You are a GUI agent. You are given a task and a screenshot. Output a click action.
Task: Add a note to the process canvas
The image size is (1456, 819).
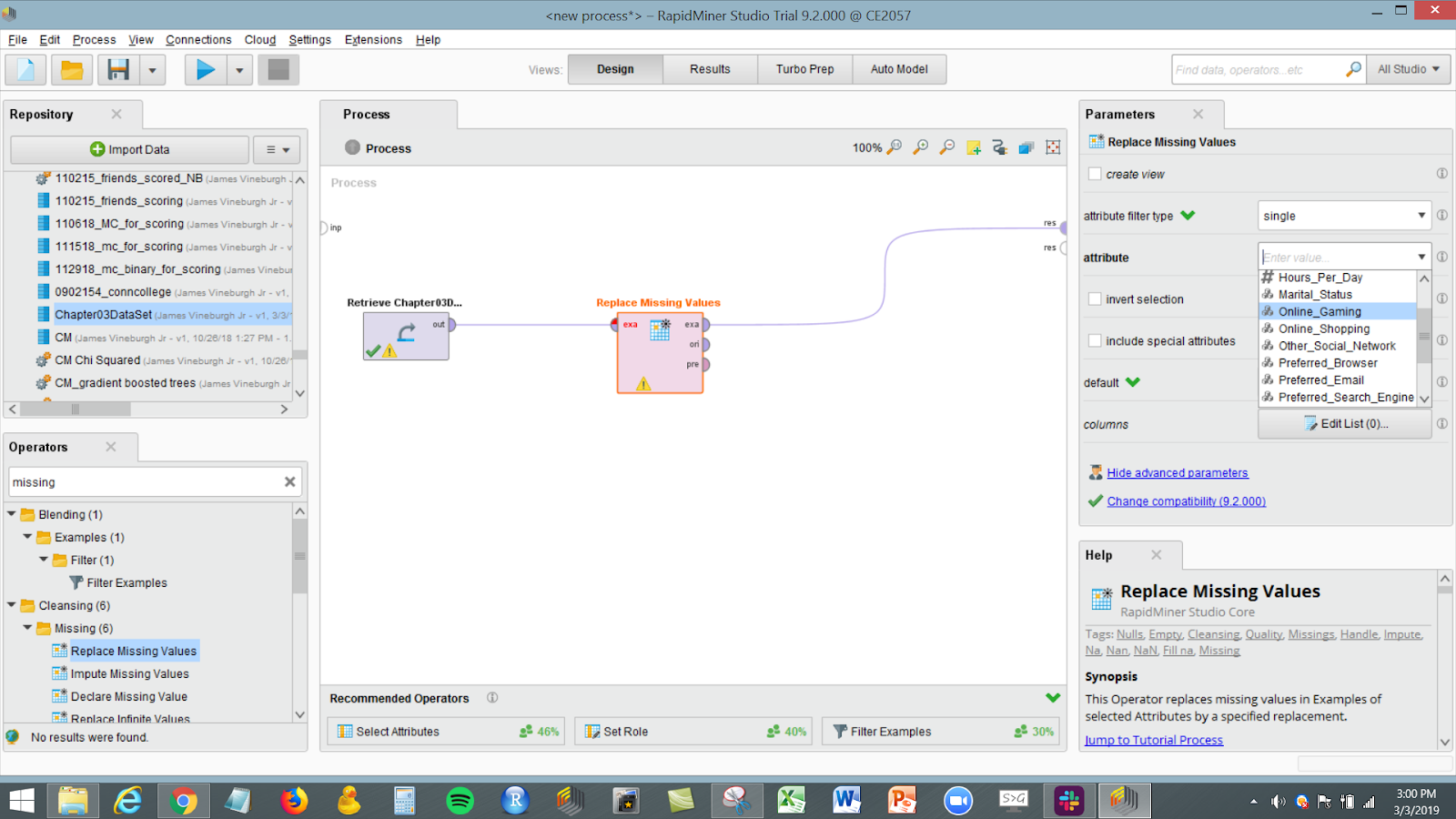click(x=974, y=147)
